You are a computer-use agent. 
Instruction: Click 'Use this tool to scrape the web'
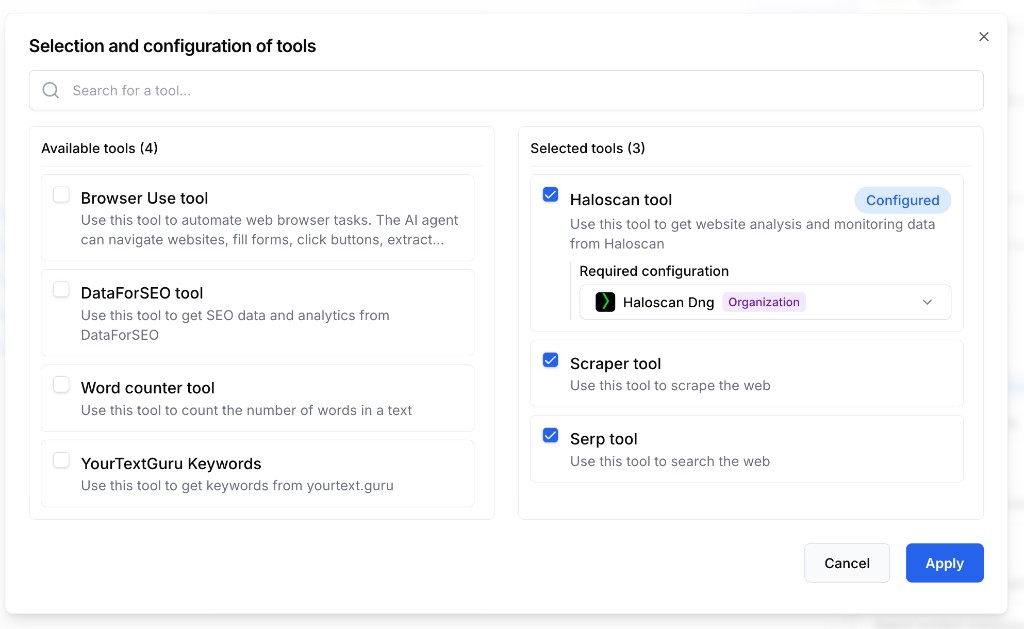(670, 385)
